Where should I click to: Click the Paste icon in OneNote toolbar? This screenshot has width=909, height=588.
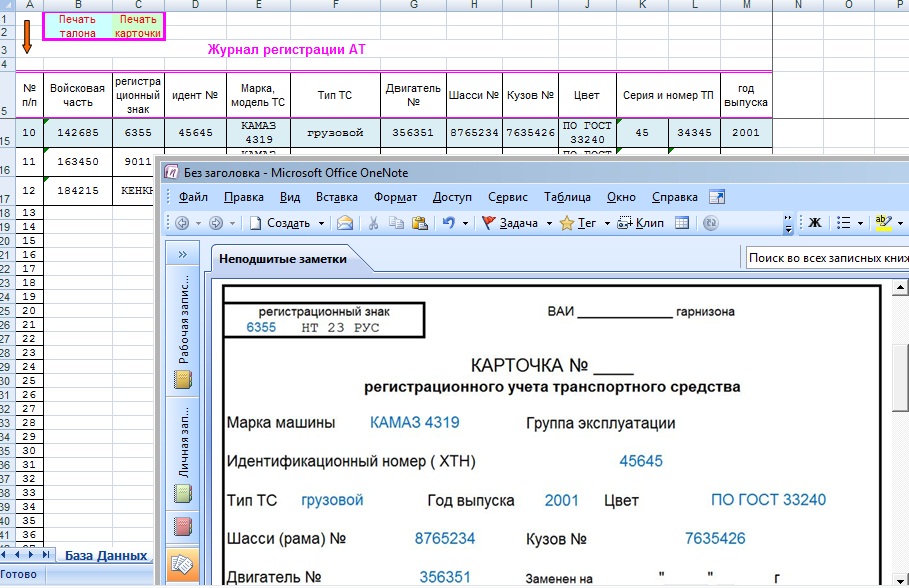pyautogui.click(x=422, y=222)
